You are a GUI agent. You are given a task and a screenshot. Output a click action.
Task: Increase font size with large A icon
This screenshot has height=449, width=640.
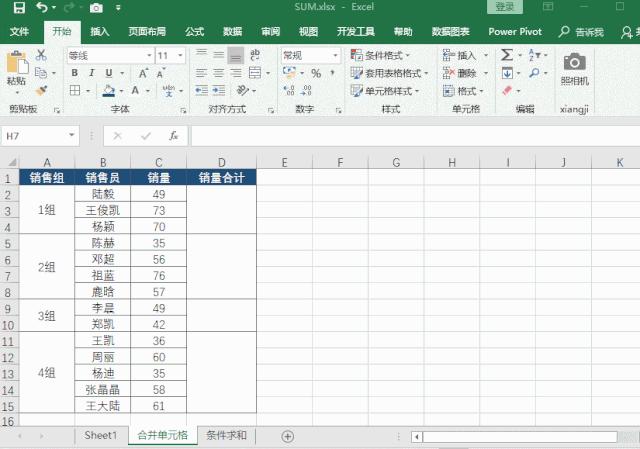tap(143, 73)
